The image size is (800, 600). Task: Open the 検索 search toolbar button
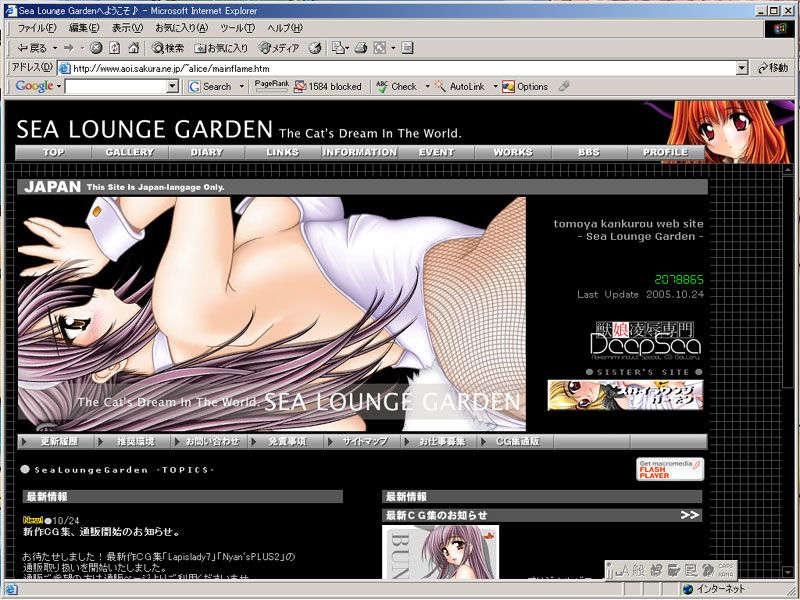coord(168,48)
